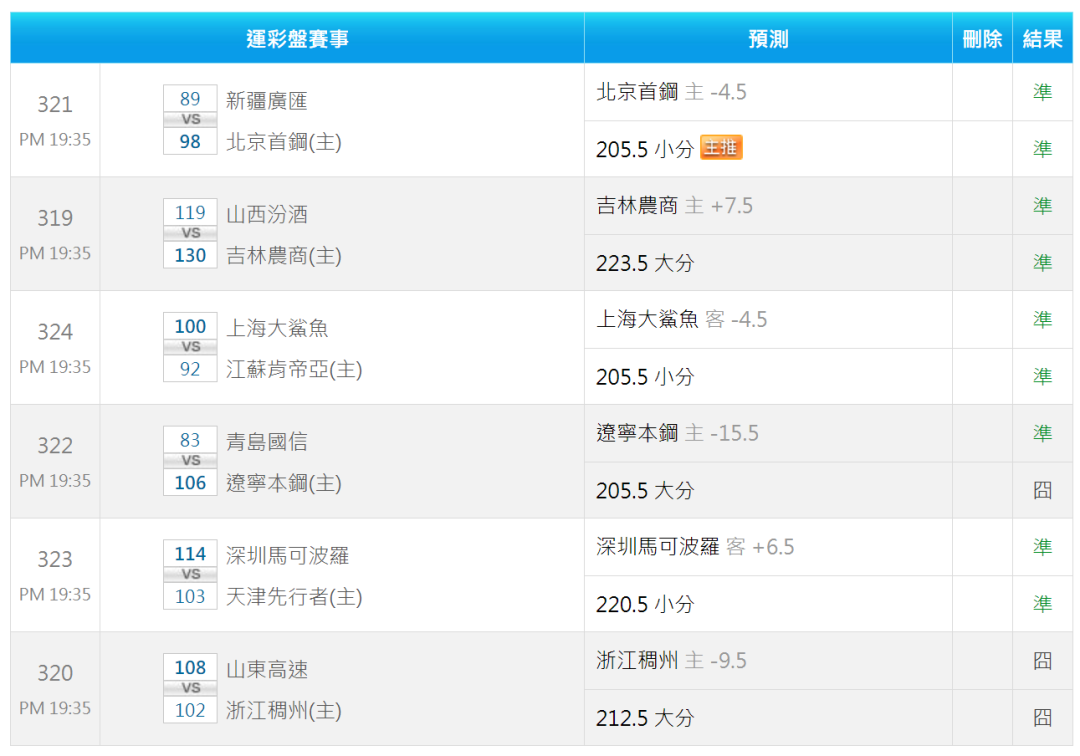Click prediction 上海大鯊魚 客 -4.5
This screenshot has height=756, width=1080.
click(681, 319)
